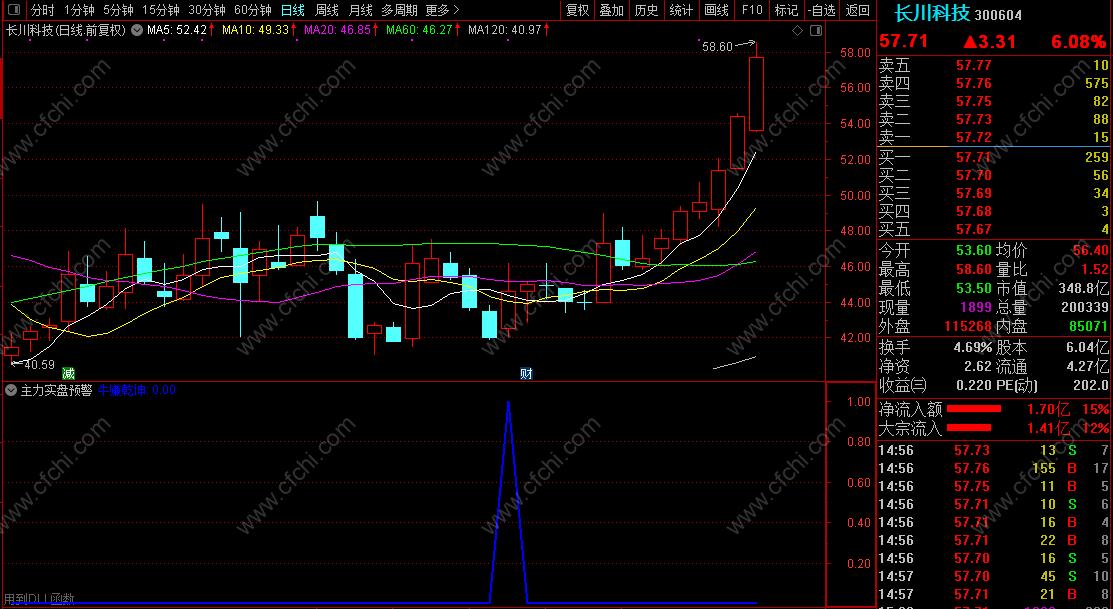Screen dimensions: 1113x609
Task: Click the MA120: 40.97 label
Action: 505,31
